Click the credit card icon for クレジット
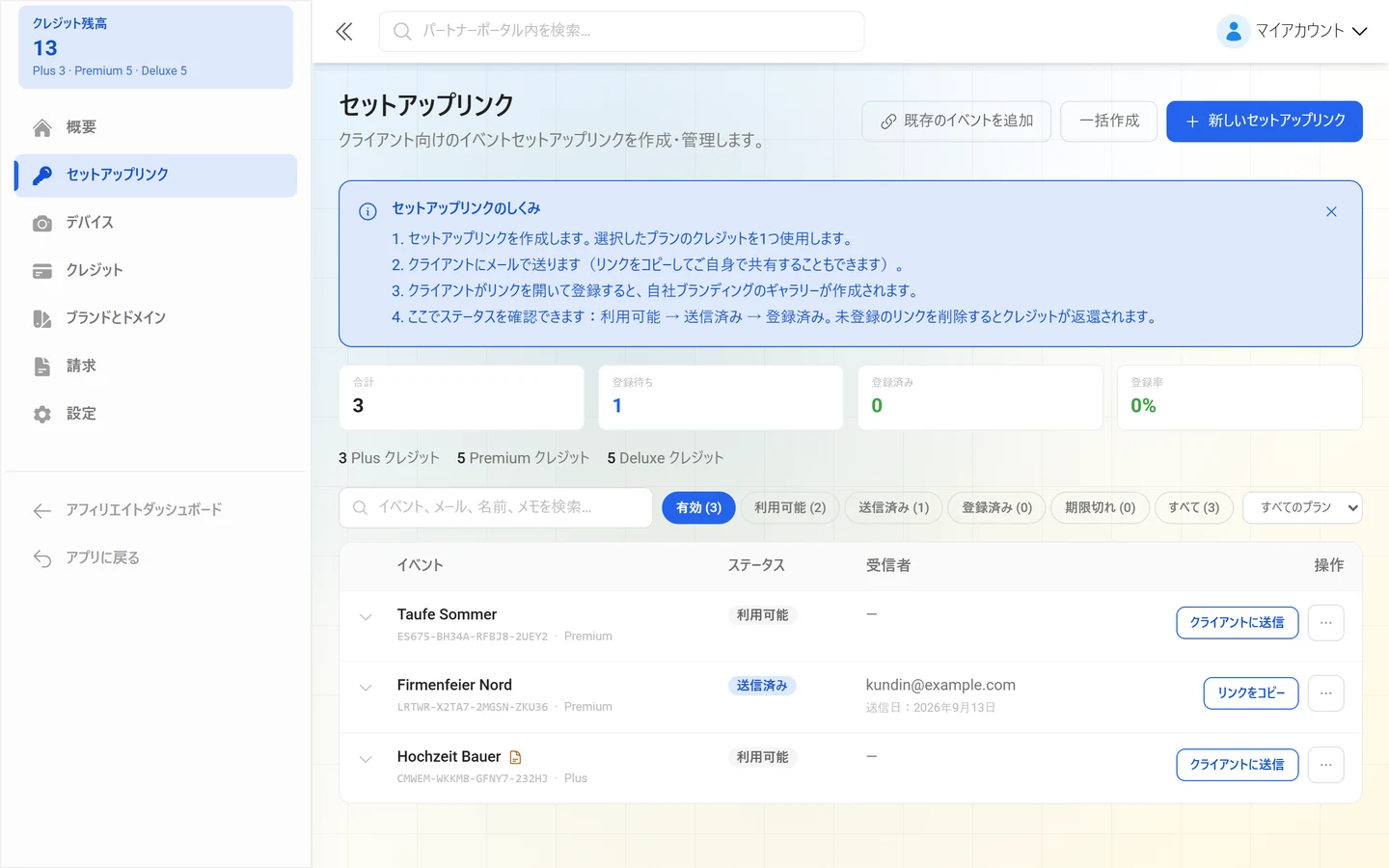1389x868 pixels. [x=42, y=271]
